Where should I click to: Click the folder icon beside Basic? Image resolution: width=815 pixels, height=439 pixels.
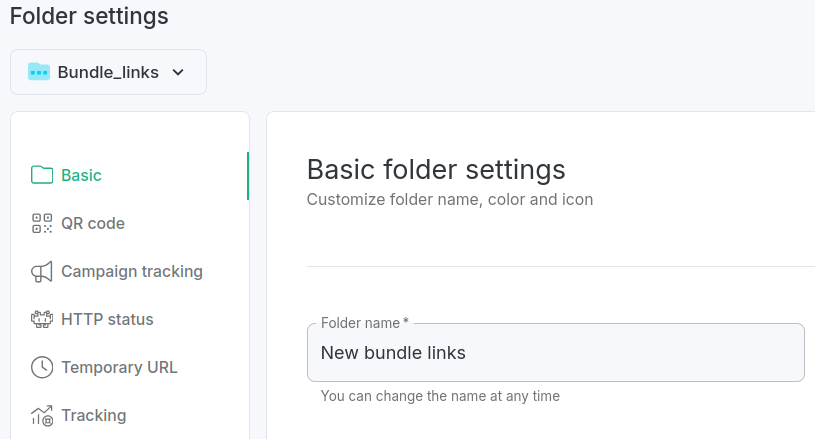point(42,175)
